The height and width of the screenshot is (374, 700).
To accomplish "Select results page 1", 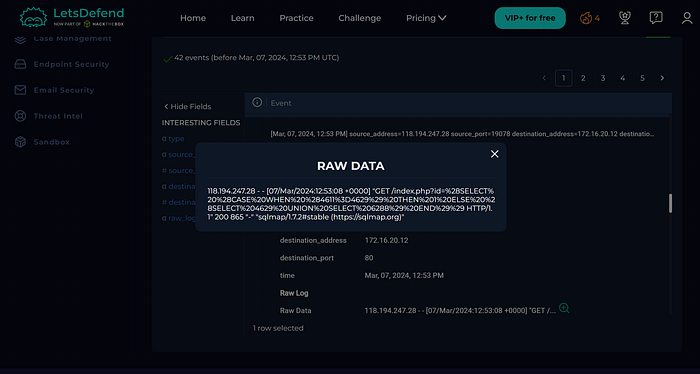I will coord(564,78).
